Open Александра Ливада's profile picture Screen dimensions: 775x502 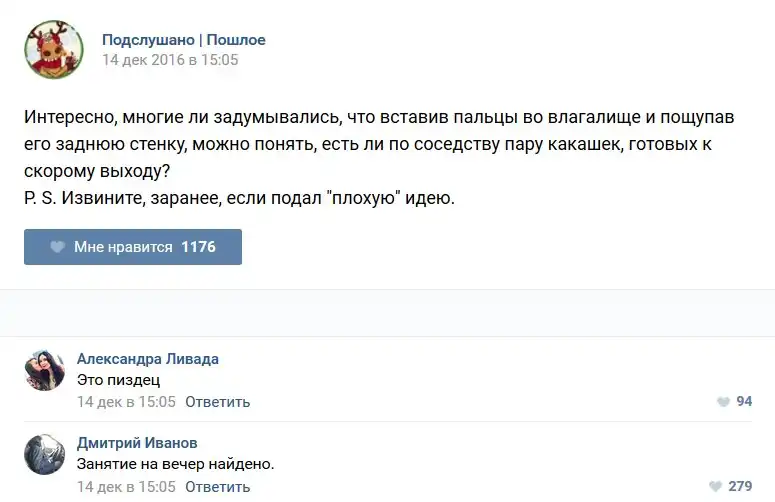pyautogui.click(x=45, y=371)
